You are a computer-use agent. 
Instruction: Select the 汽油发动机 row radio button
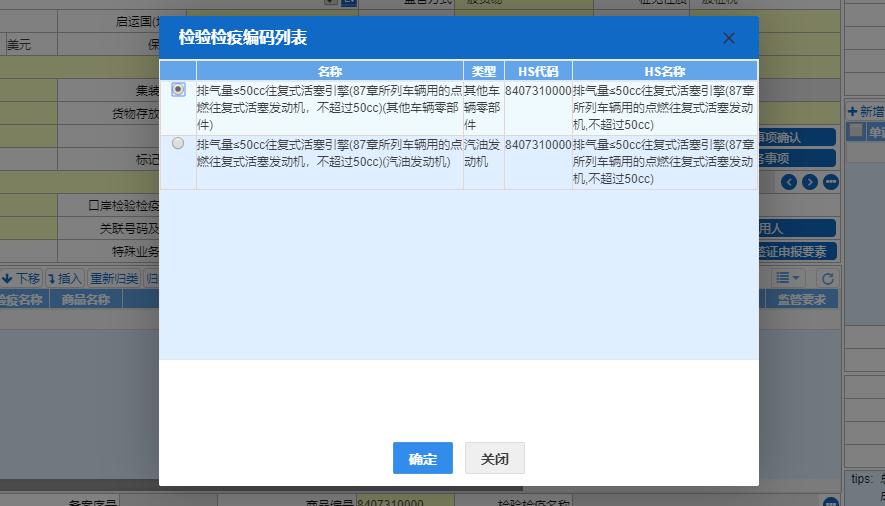tap(178, 143)
